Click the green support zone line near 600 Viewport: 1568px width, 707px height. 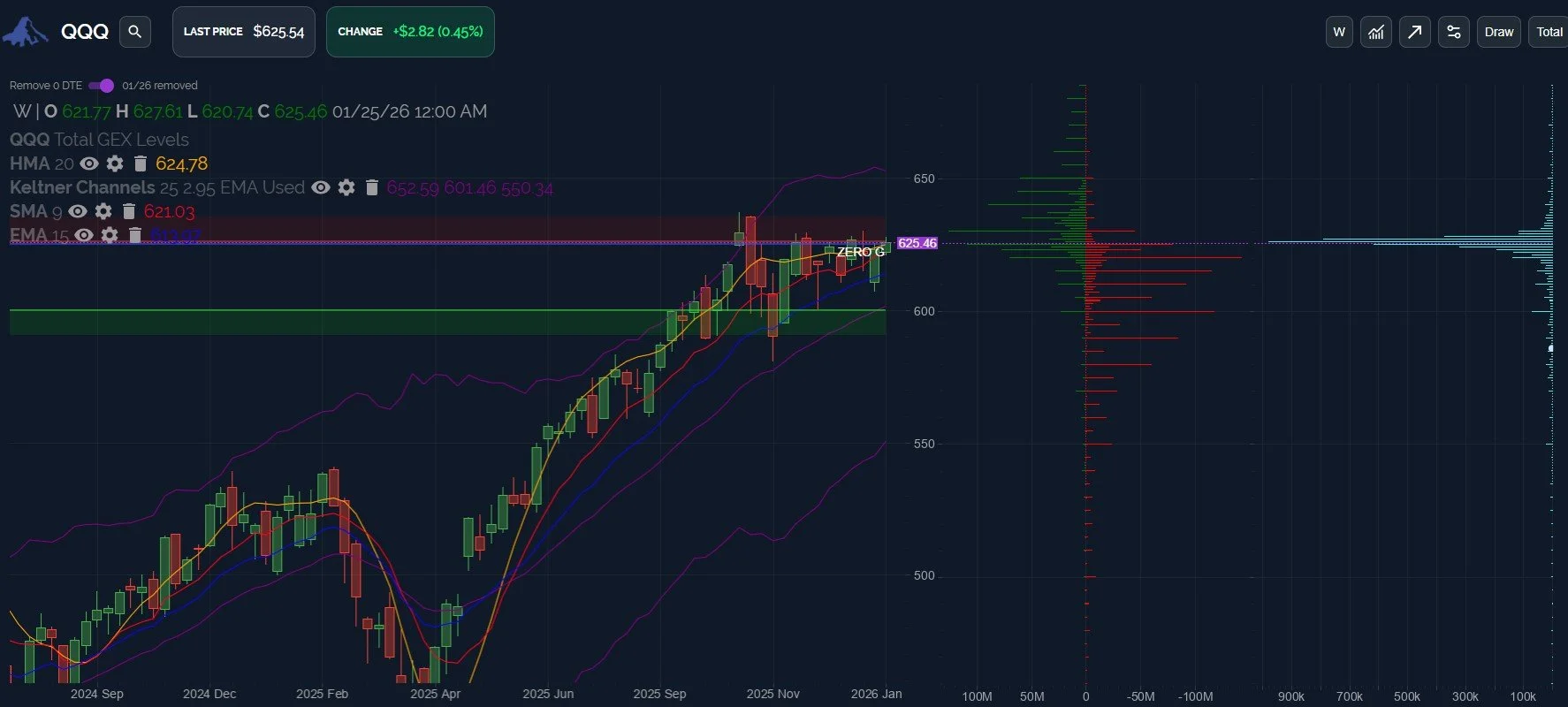coord(447,310)
